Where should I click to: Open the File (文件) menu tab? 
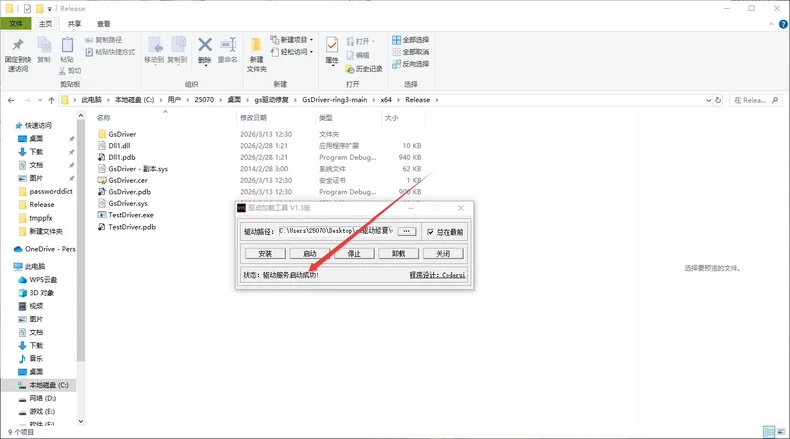coord(16,24)
